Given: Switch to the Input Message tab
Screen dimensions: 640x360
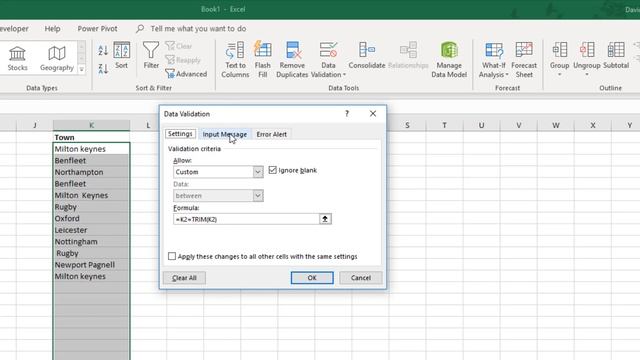Looking at the screenshot, I should pyautogui.click(x=224, y=134).
